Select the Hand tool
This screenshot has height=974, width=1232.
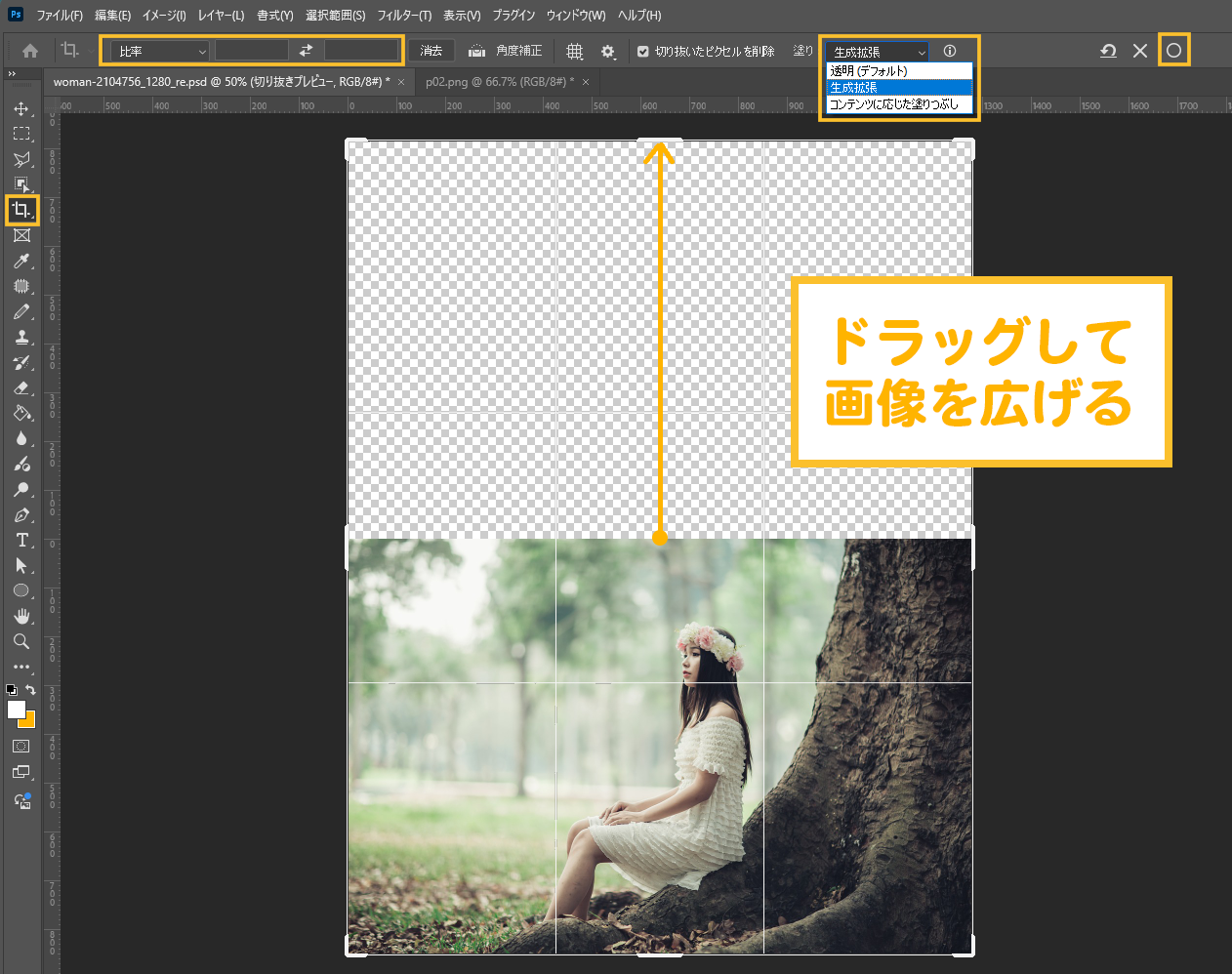click(21, 616)
